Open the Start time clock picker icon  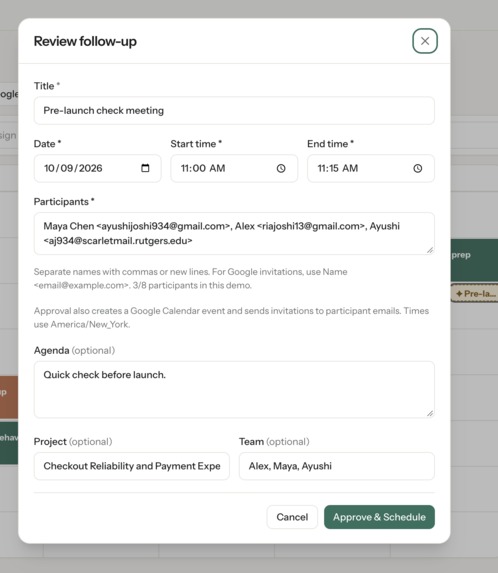point(281,168)
